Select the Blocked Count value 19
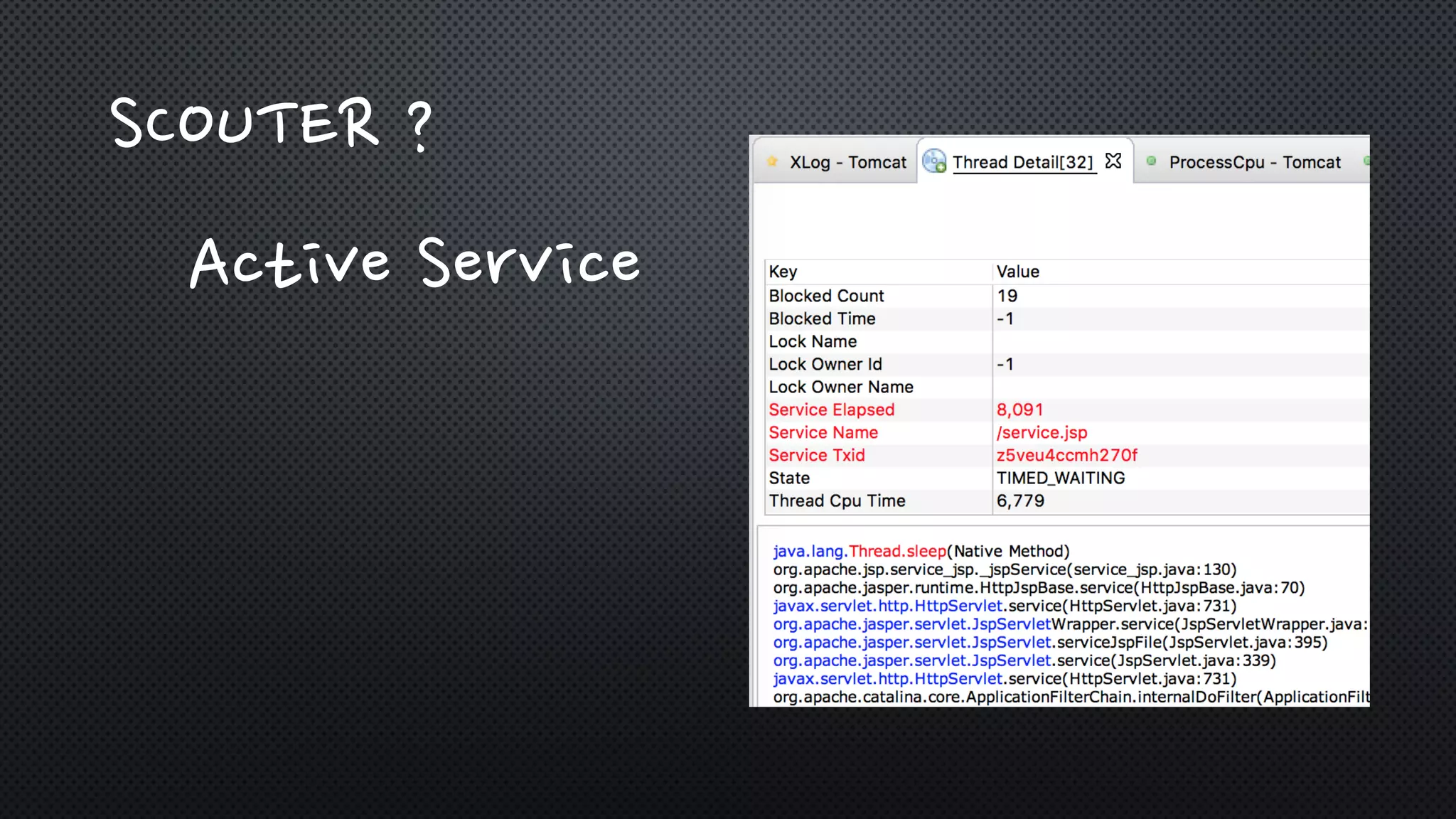This screenshot has height=819, width=1456. [1007, 296]
